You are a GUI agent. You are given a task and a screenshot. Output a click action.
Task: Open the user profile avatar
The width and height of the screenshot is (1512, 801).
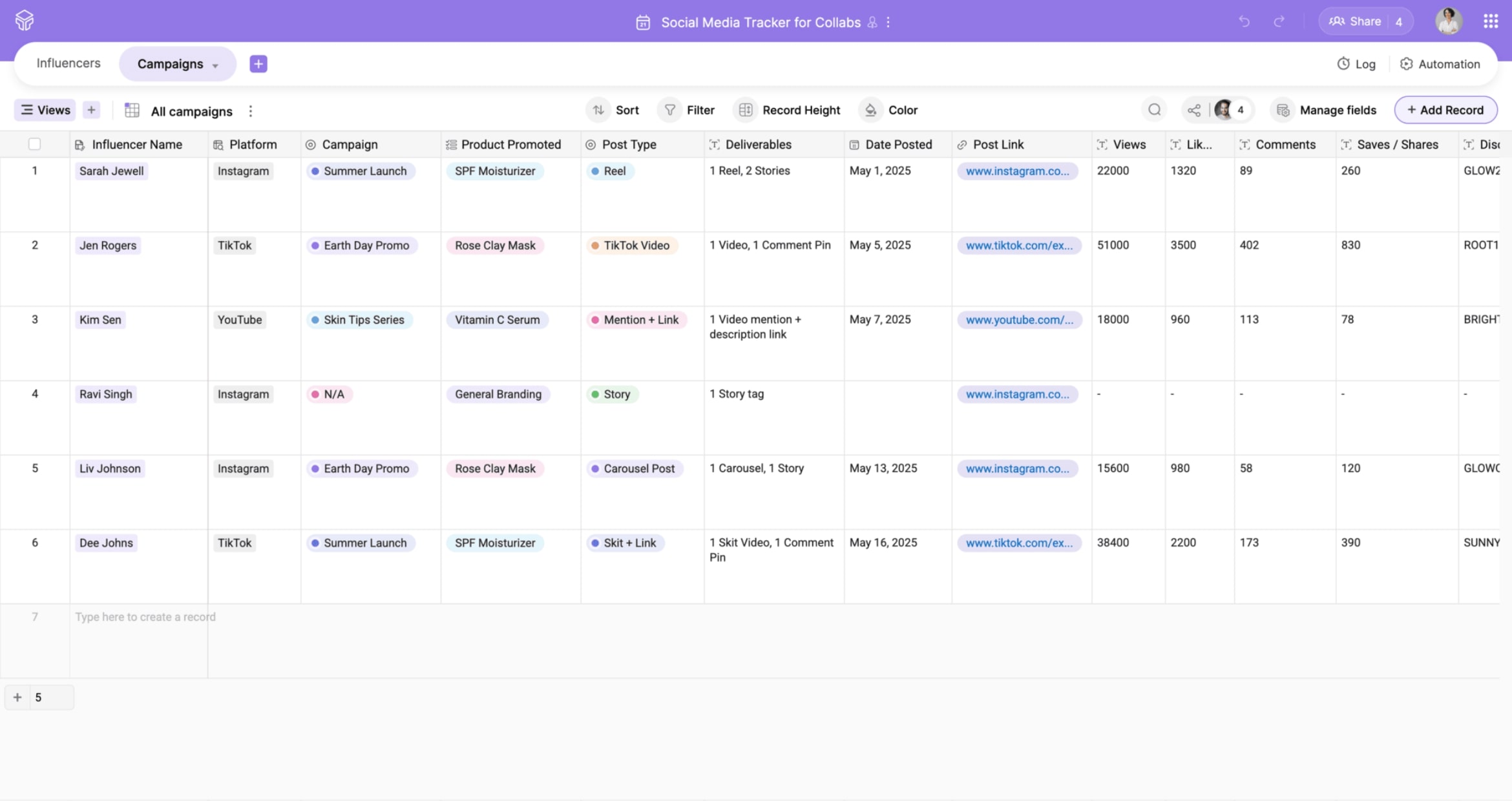[1449, 21]
